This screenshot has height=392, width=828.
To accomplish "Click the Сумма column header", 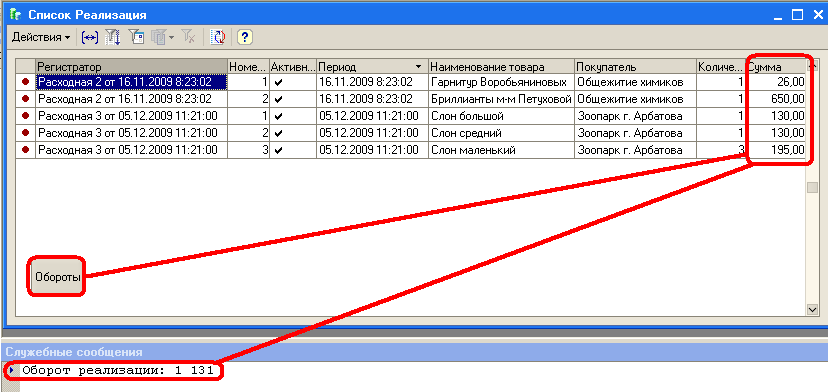I will (x=776, y=67).
